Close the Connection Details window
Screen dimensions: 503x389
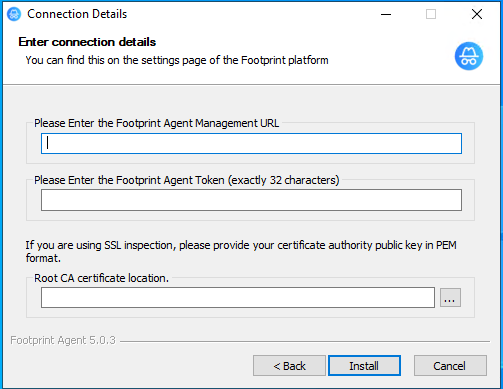click(x=477, y=14)
